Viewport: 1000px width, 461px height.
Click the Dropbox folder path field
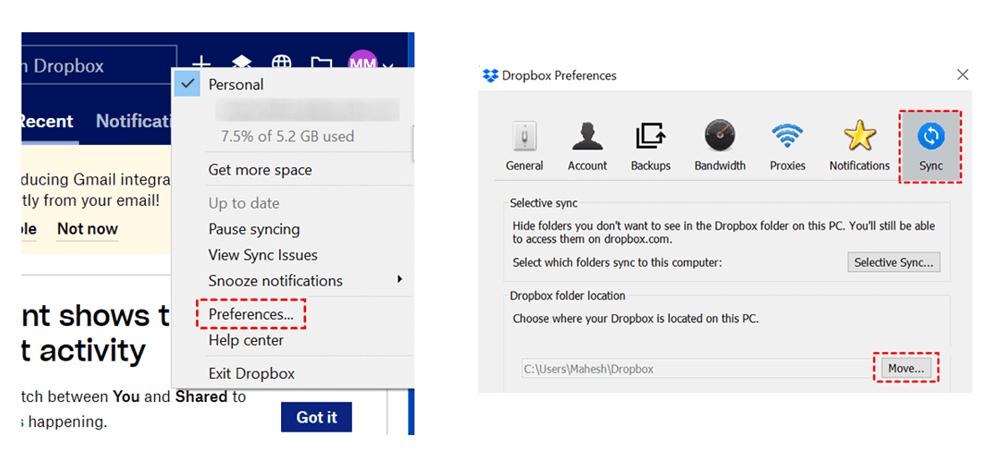pyautogui.click(x=696, y=369)
